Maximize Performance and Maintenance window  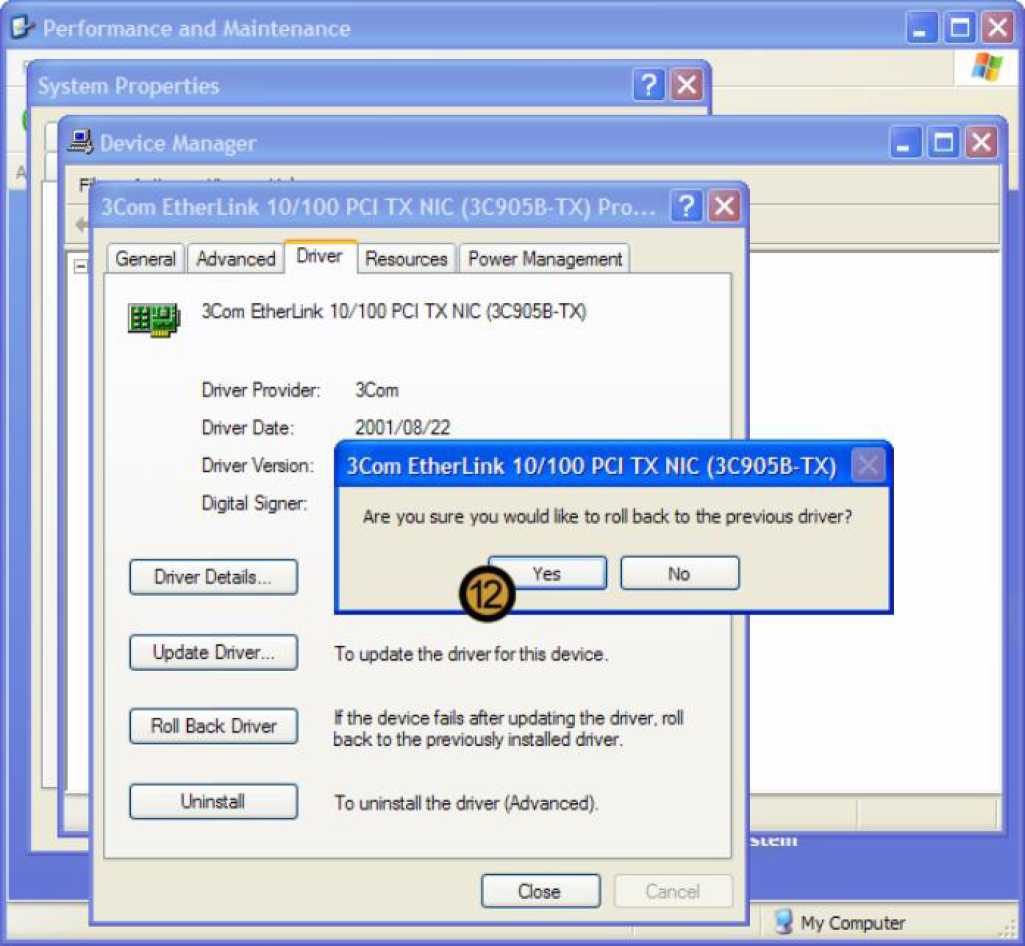pyautogui.click(x=959, y=28)
